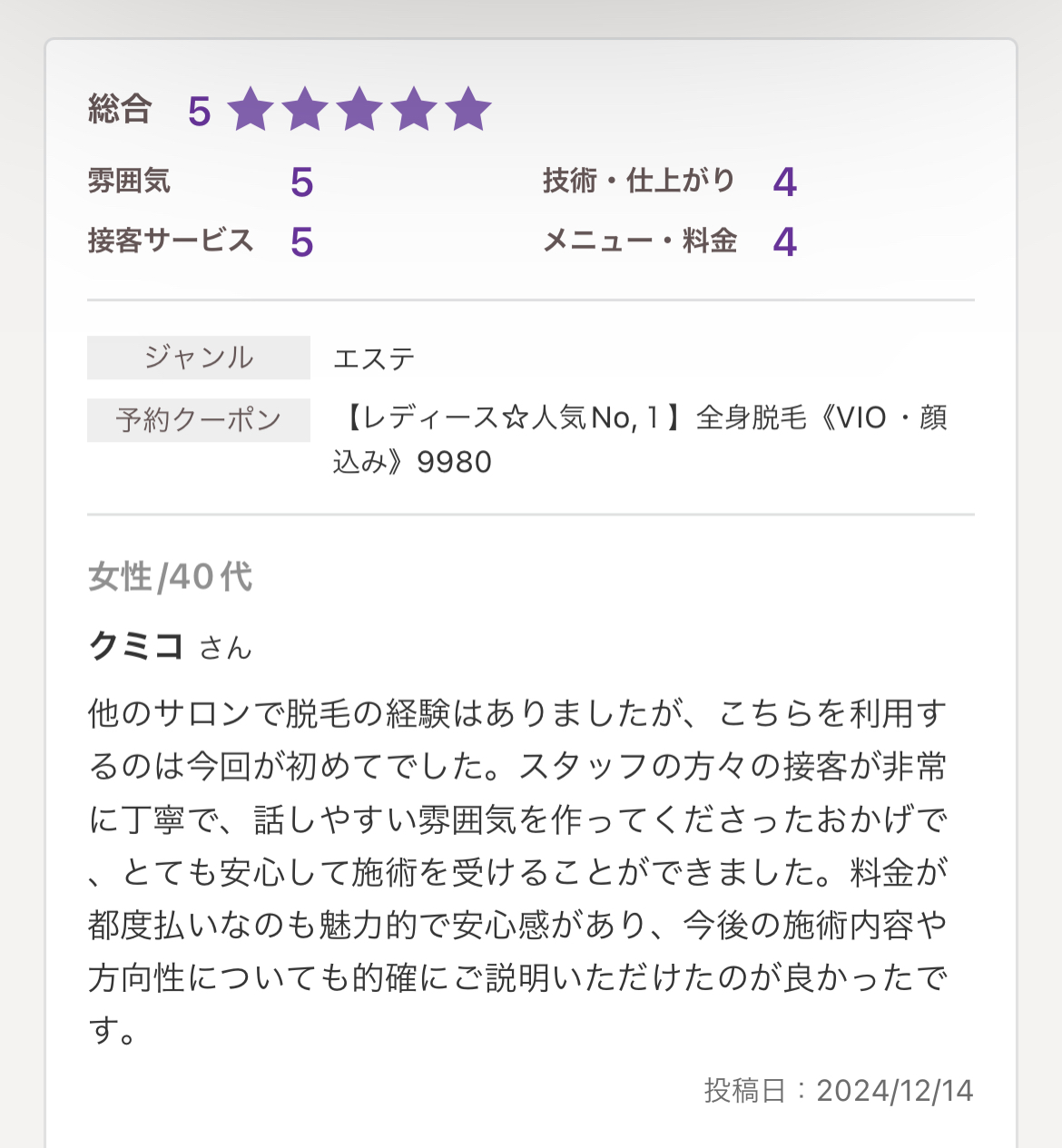Viewport: 1062px width, 1148px height.
Task: Click the second purple rating star
Action: [x=305, y=110]
